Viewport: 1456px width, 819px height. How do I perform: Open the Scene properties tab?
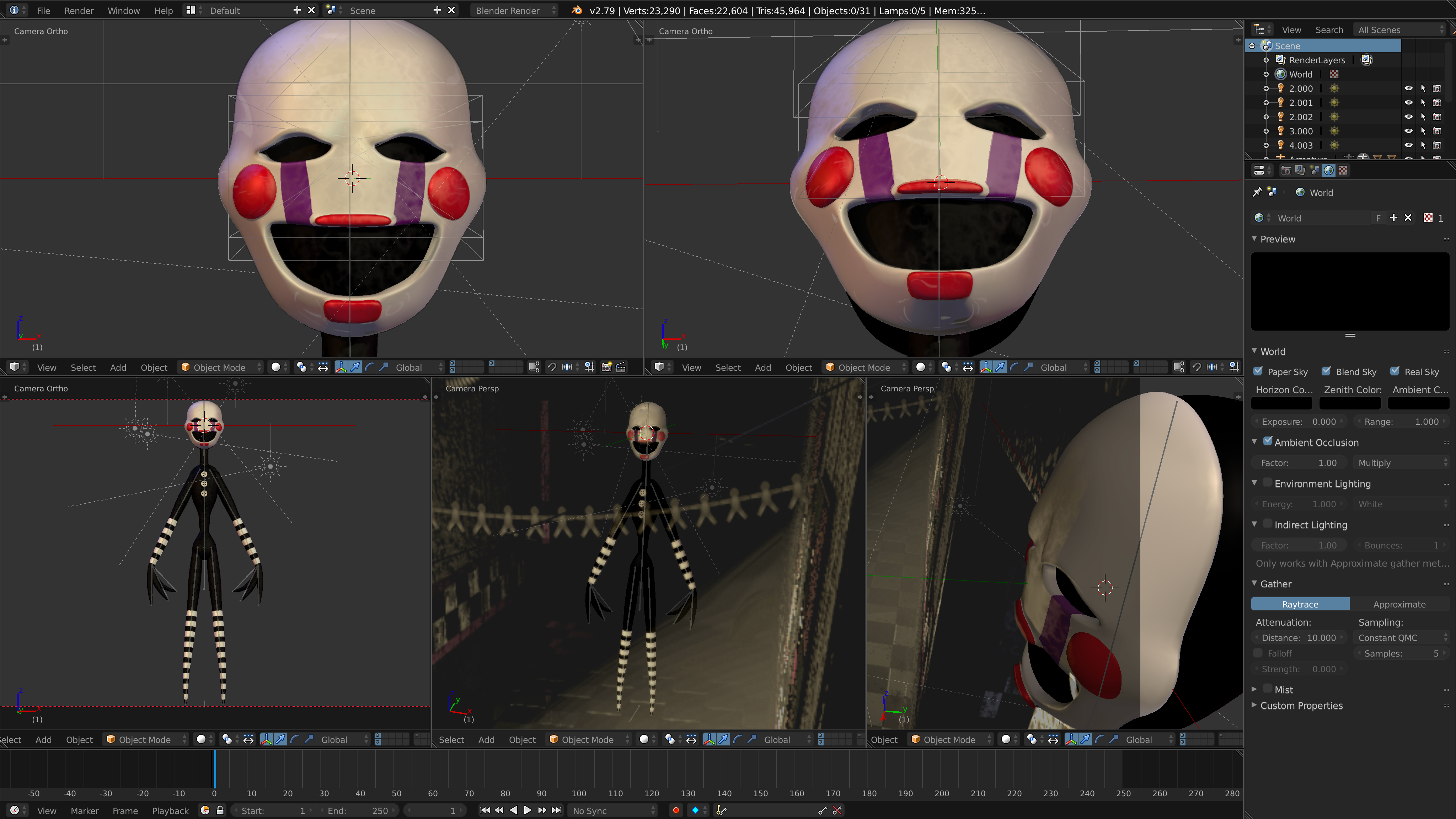point(1314,170)
